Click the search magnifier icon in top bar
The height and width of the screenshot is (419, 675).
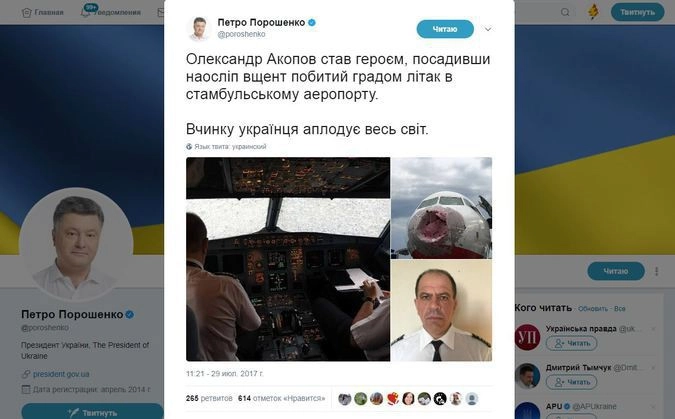(x=565, y=12)
